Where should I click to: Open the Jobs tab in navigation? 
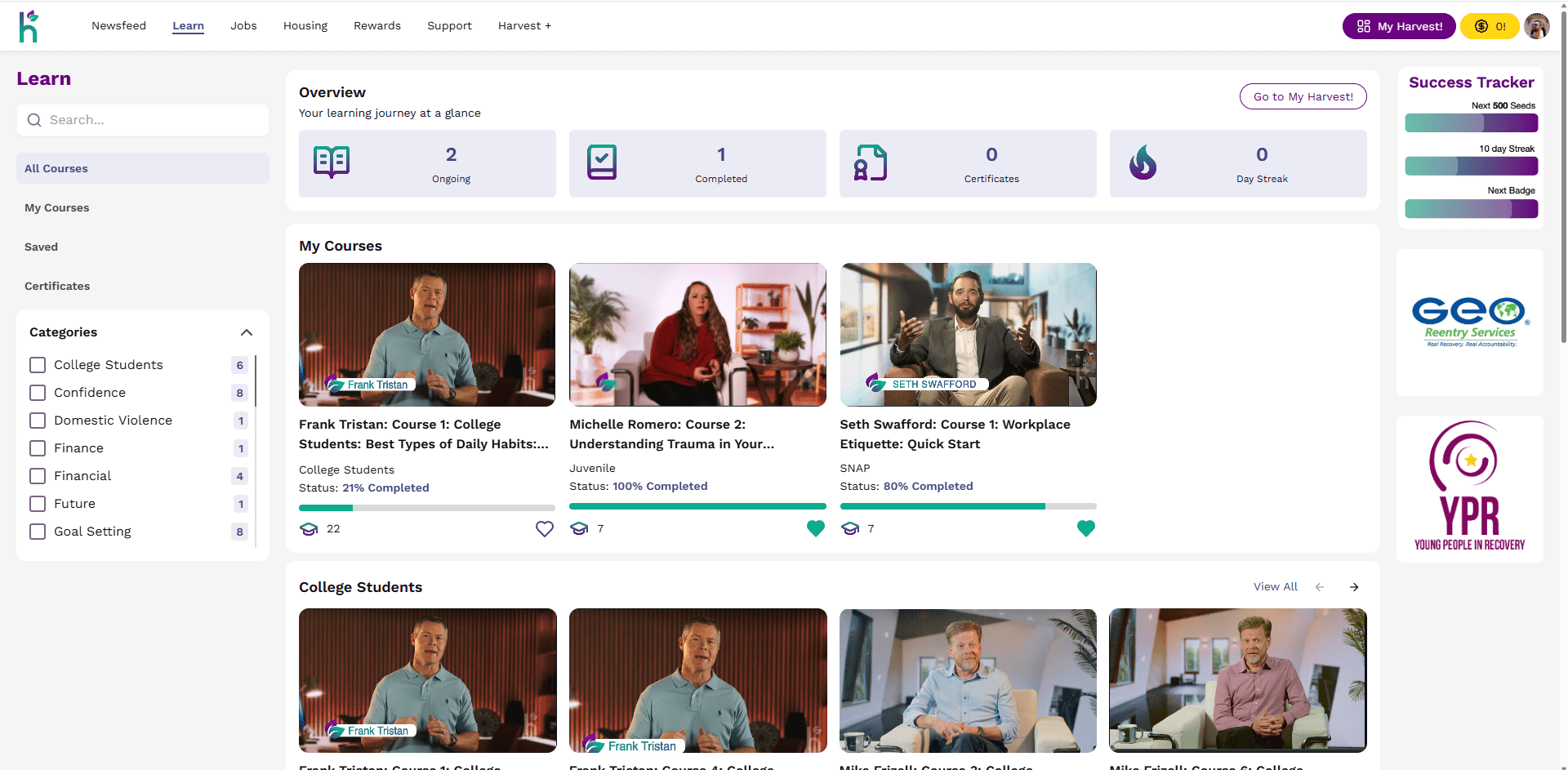pos(243,26)
